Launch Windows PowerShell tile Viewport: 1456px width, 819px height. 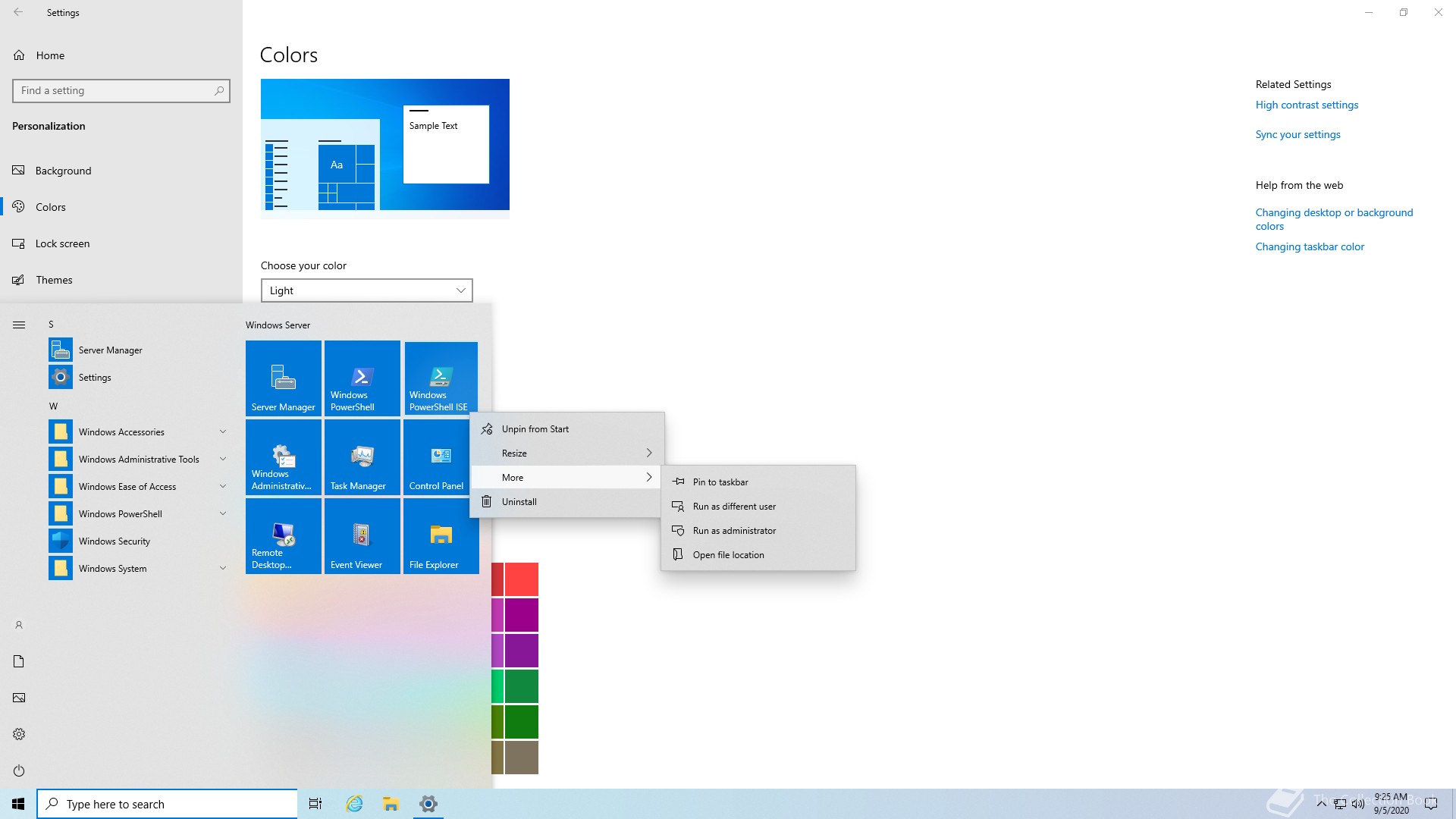pyautogui.click(x=362, y=378)
